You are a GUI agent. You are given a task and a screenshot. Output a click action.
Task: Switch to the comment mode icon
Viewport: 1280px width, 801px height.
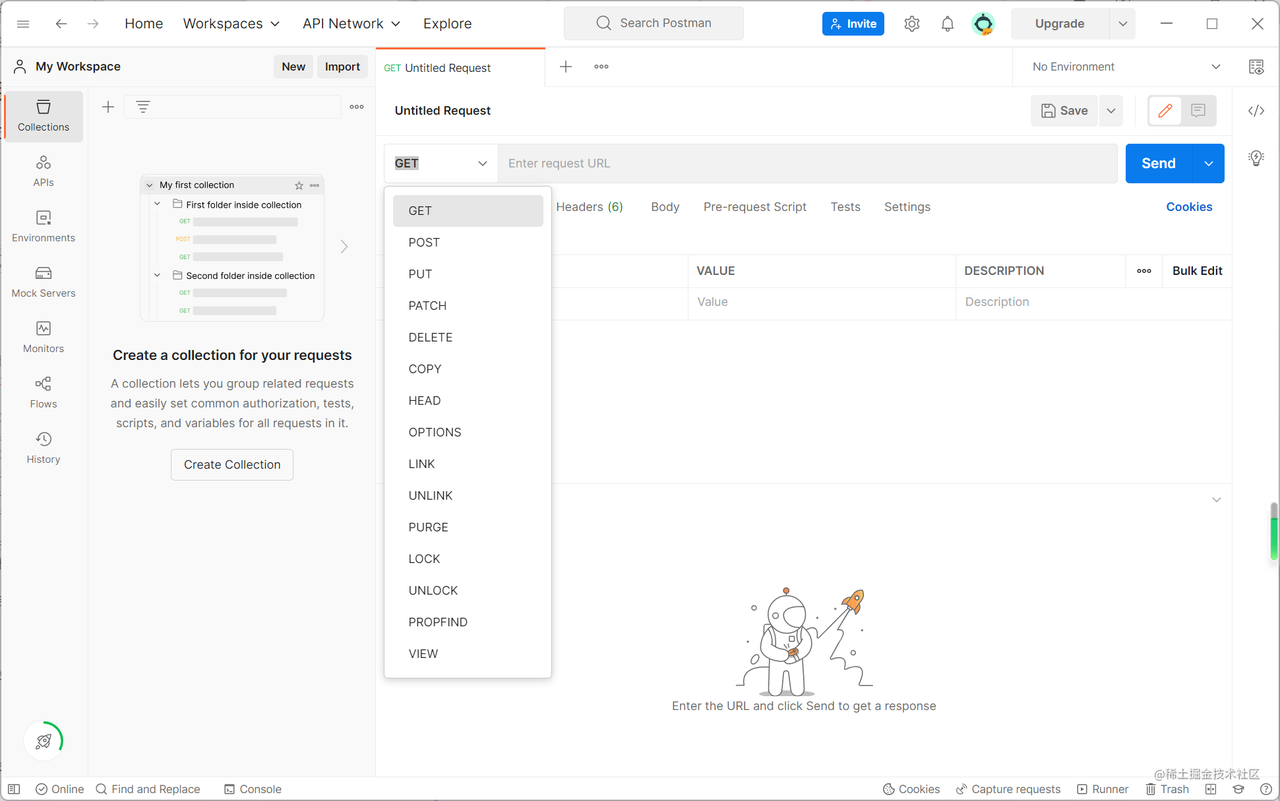click(x=1198, y=111)
